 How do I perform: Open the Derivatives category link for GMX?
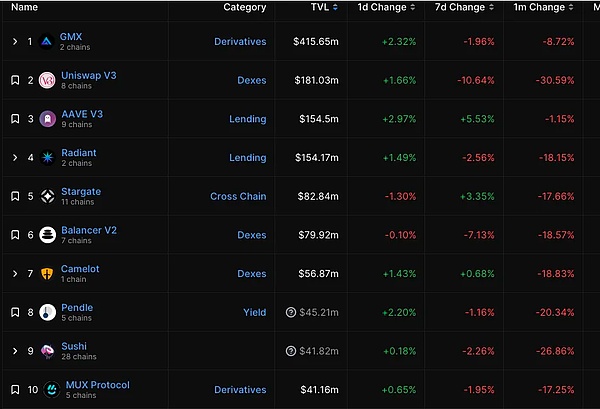[x=240, y=42]
